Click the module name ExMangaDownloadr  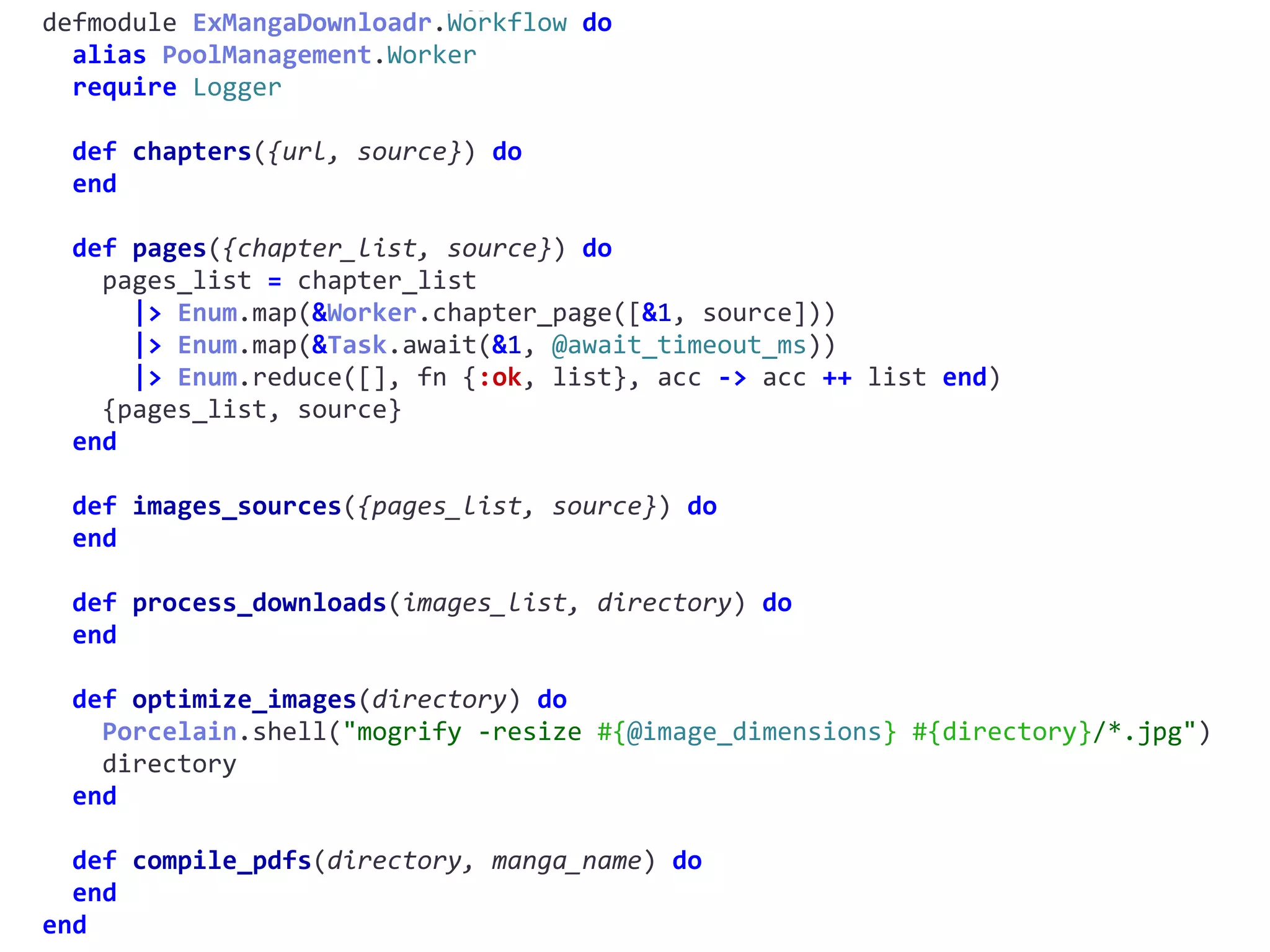coord(312,23)
